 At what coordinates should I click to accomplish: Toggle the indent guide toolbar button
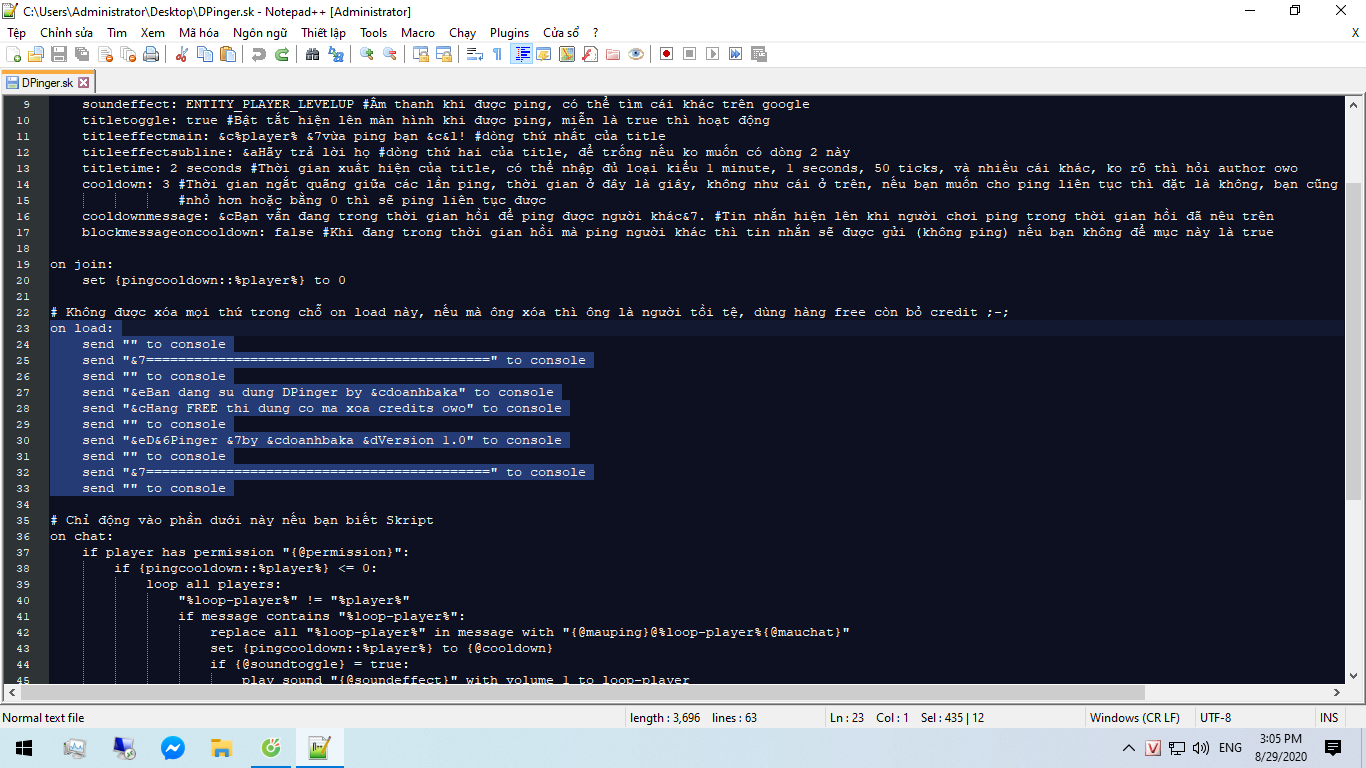(521, 54)
